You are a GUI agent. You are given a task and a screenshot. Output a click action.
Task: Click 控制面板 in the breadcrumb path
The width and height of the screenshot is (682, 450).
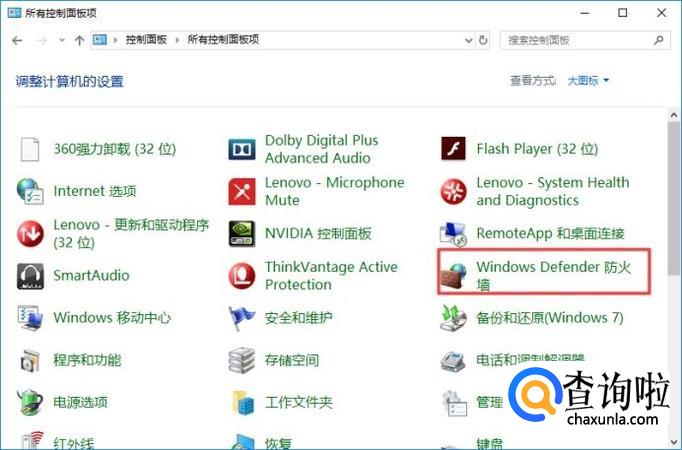click(x=146, y=40)
